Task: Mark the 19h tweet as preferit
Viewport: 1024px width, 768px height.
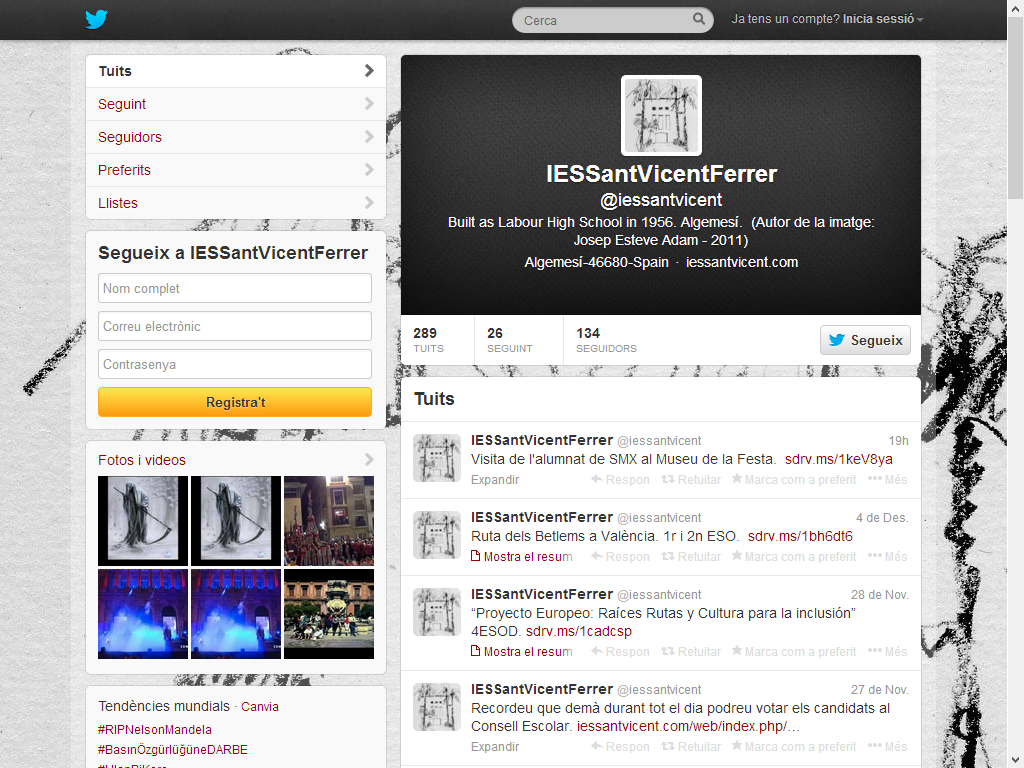Action: point(793,480)
